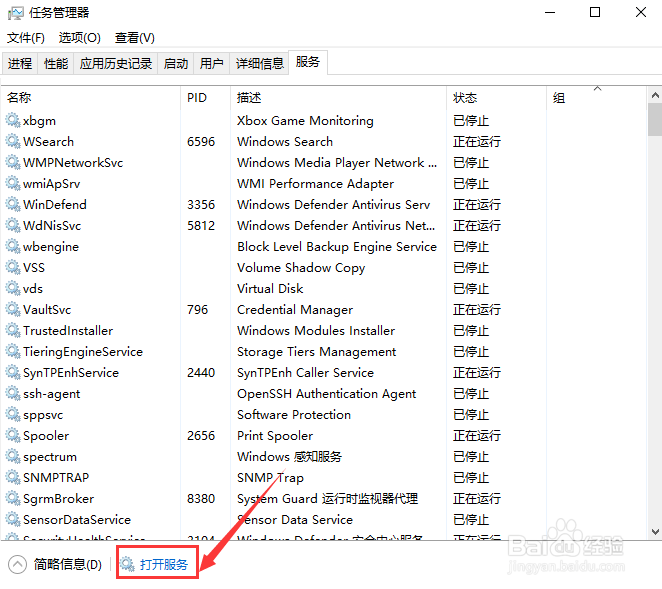The image size is (662, 589).
Task: Click the scrollbar down arrow
Action: click(x=655, y=532)
